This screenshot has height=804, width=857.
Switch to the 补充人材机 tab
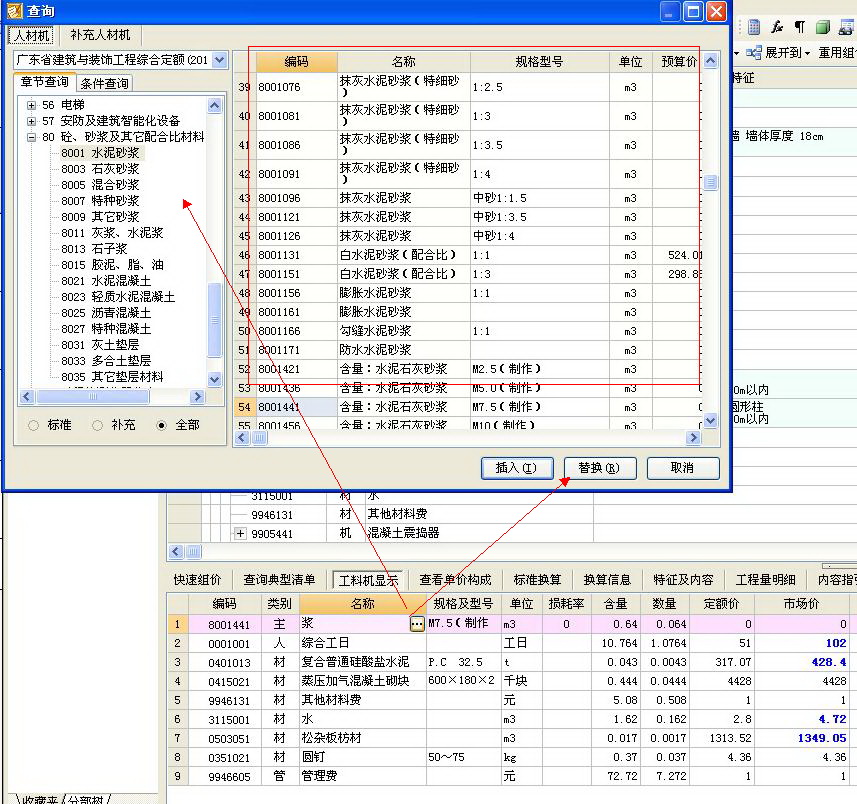100,35
